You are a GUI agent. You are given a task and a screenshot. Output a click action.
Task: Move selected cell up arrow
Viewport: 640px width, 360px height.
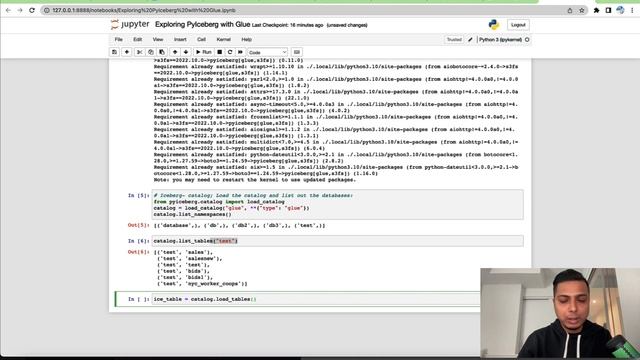tap(175, 52)
